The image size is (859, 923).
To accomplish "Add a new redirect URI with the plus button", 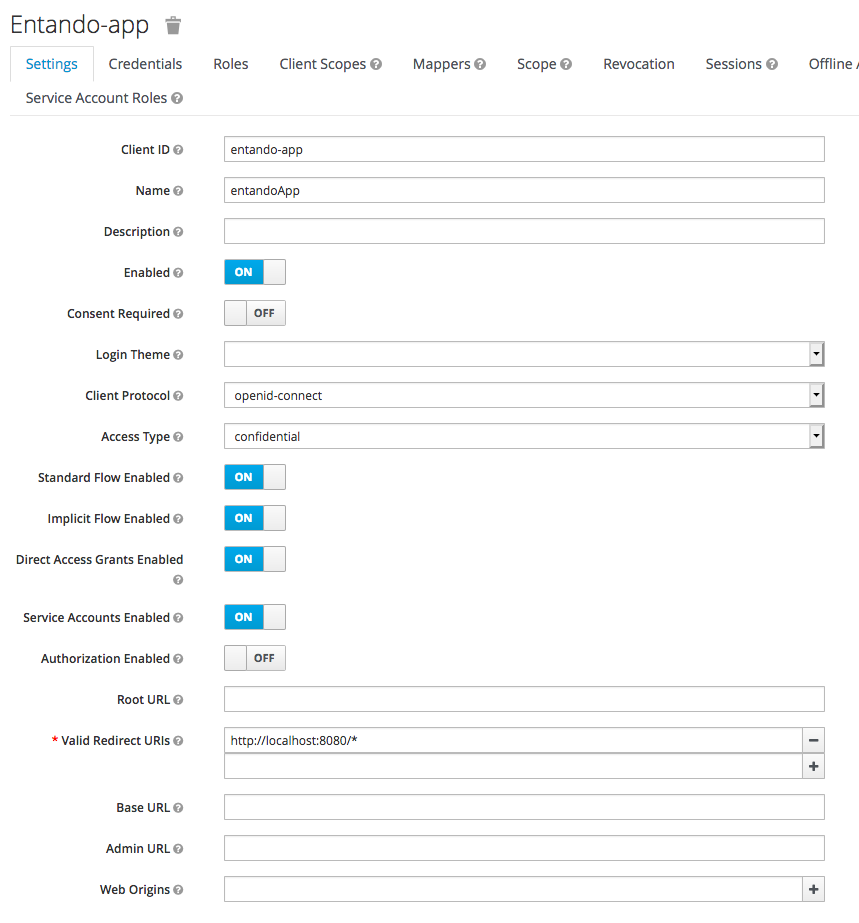I will pos(813,766).
